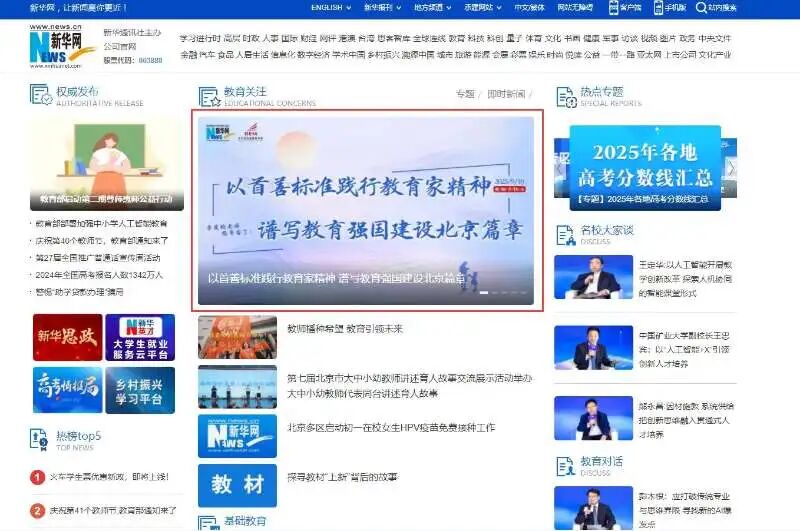This screenshot has width=800, height=531.
Task: Open article 教师播种希望 教育引领未来
Action: pyautogui.click(x=345, y=329)
